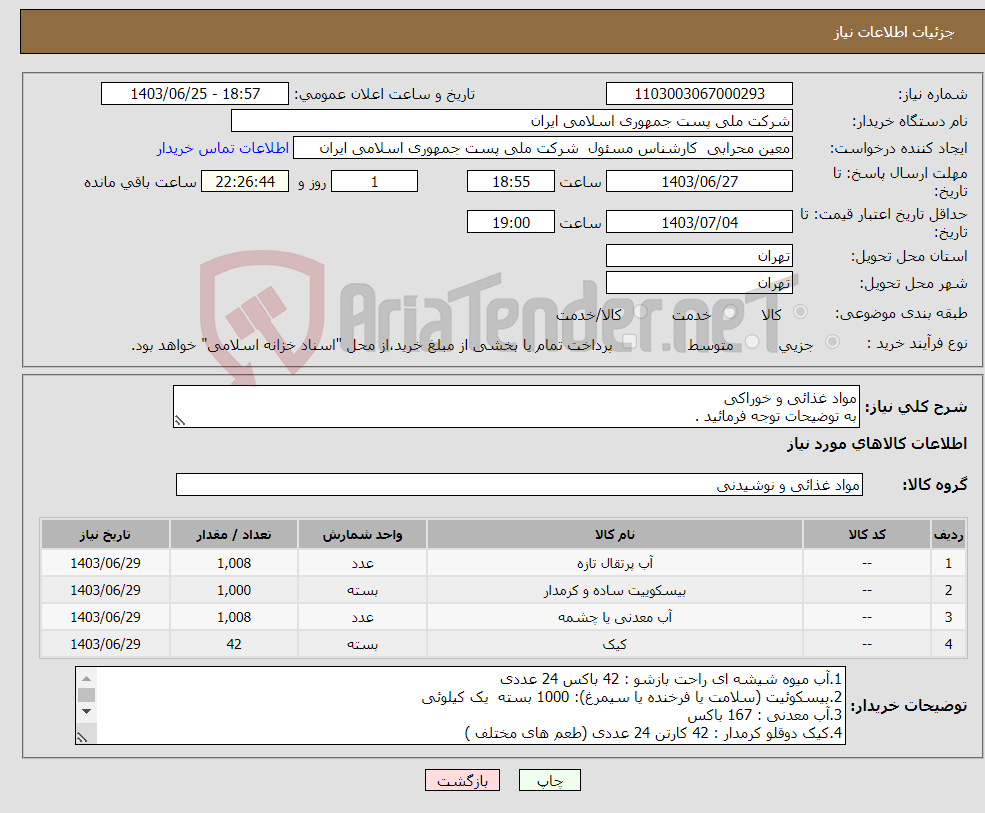Click the general description text area
Screen dimensions: 985x813
516,406
